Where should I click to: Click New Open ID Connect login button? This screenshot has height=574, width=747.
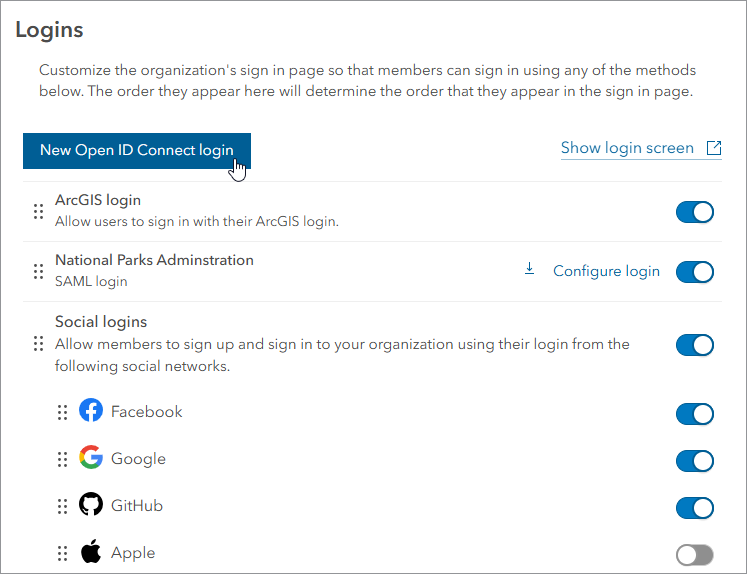coord(136,151)
